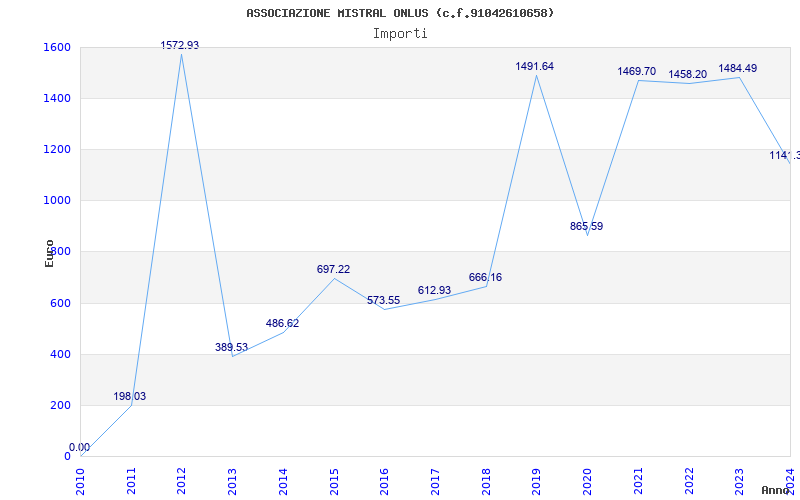Select the 1469.70 data label

(637, 71)
